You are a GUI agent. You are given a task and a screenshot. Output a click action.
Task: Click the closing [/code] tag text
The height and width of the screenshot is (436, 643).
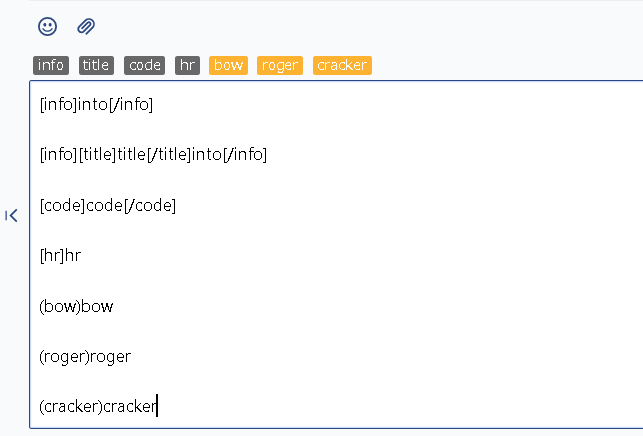[150, 205]
